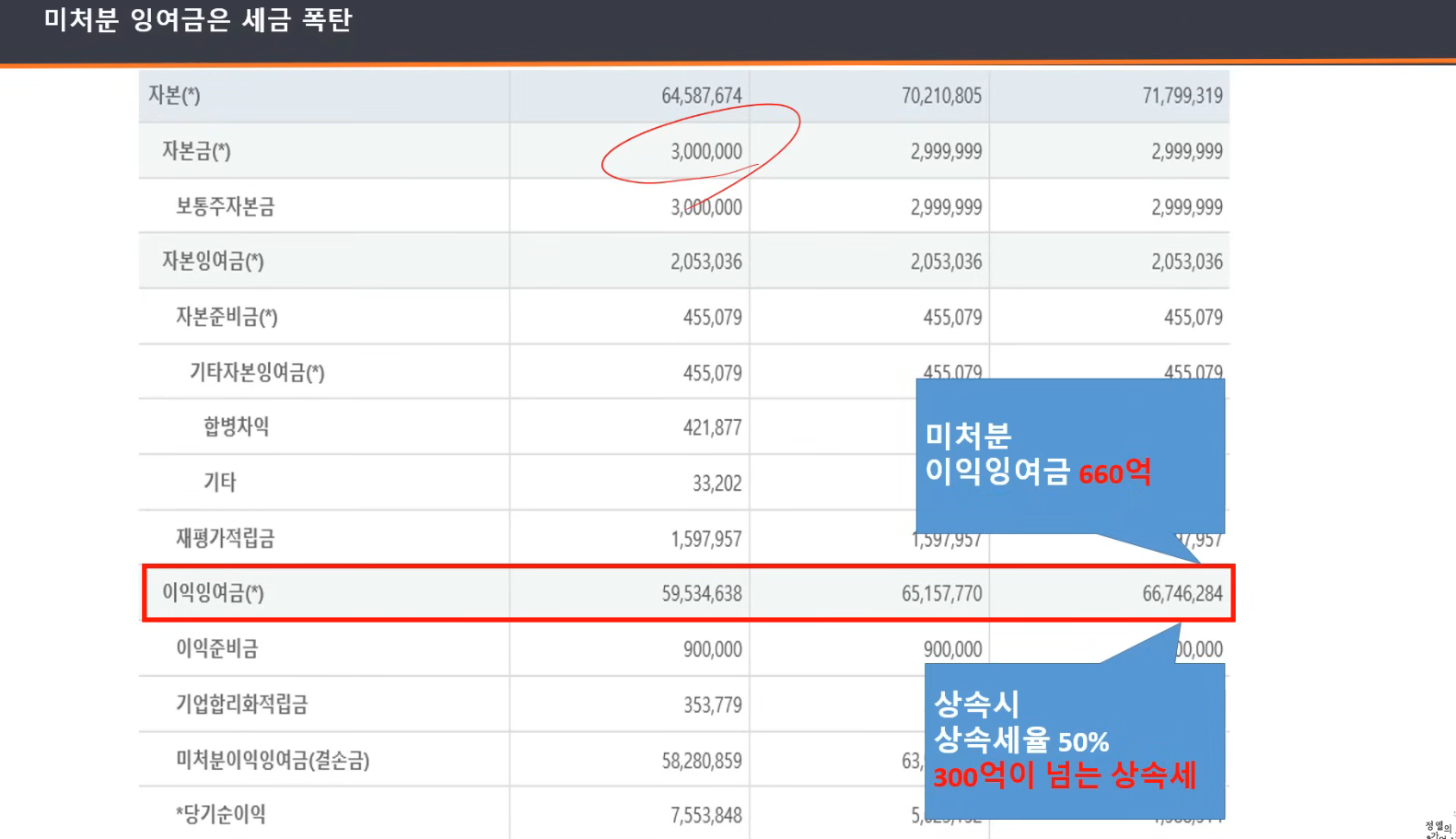1456x839 pixels.
Task: Select the '이익잉여금(*)' row label
Action: click(213, 593)
